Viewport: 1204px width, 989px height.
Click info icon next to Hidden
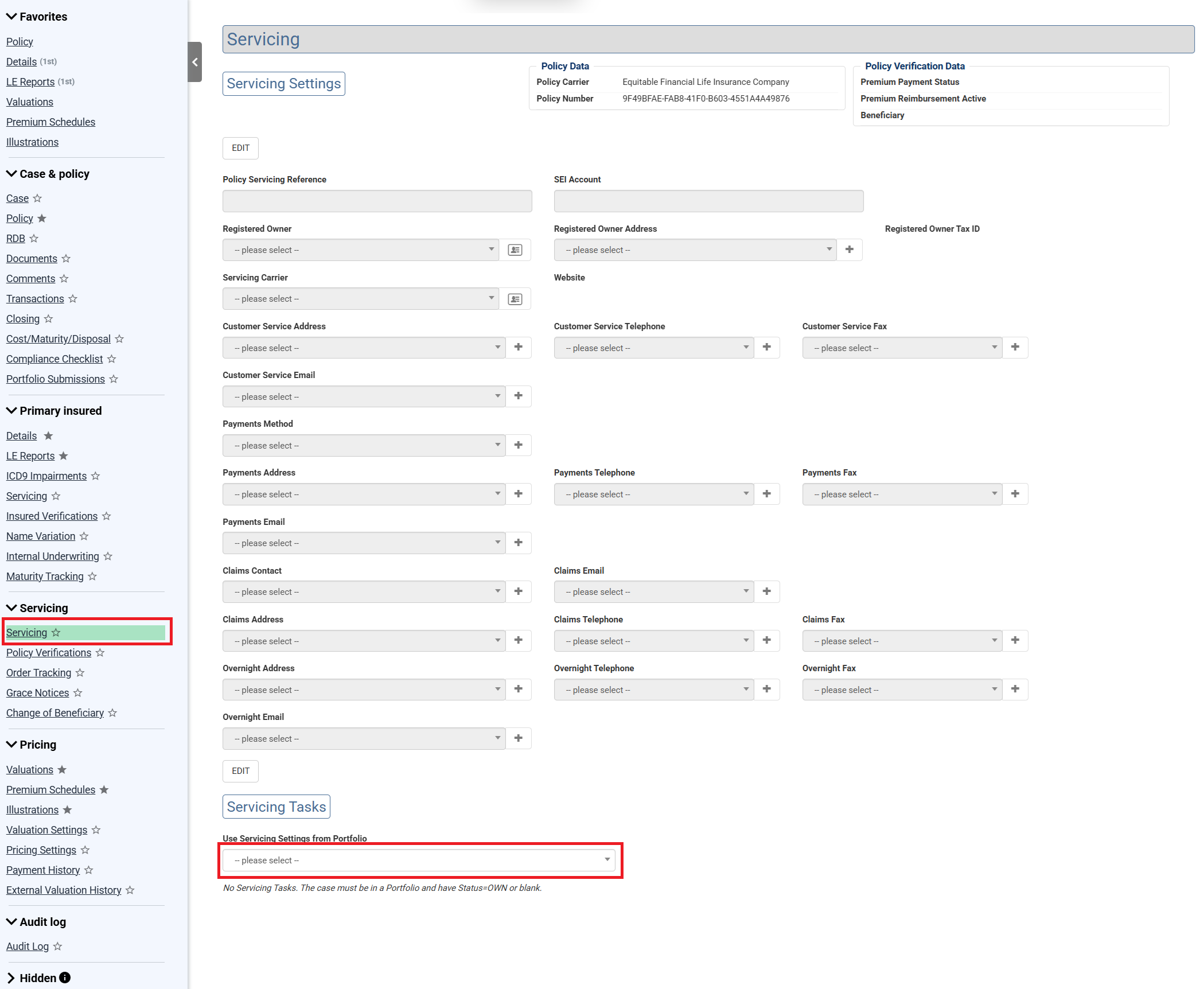65,978
